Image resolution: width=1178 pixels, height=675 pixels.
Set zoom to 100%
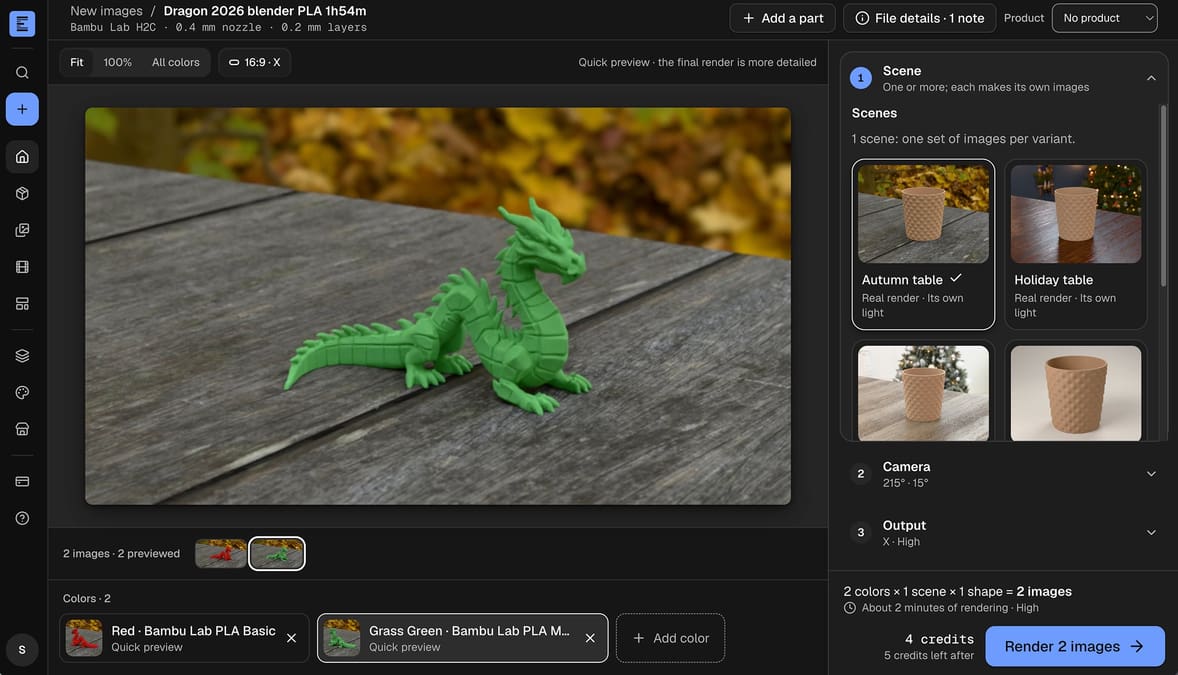[117, 62]
